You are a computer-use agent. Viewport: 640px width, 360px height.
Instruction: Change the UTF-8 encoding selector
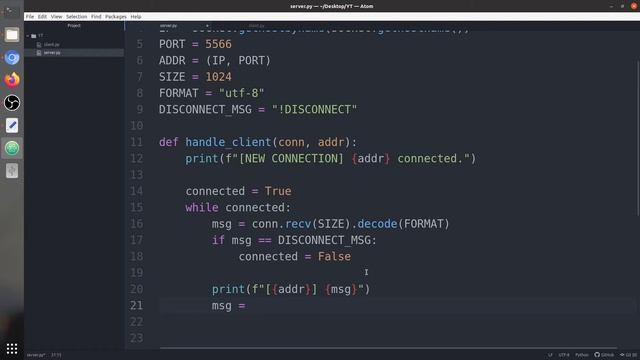point(564,355)
